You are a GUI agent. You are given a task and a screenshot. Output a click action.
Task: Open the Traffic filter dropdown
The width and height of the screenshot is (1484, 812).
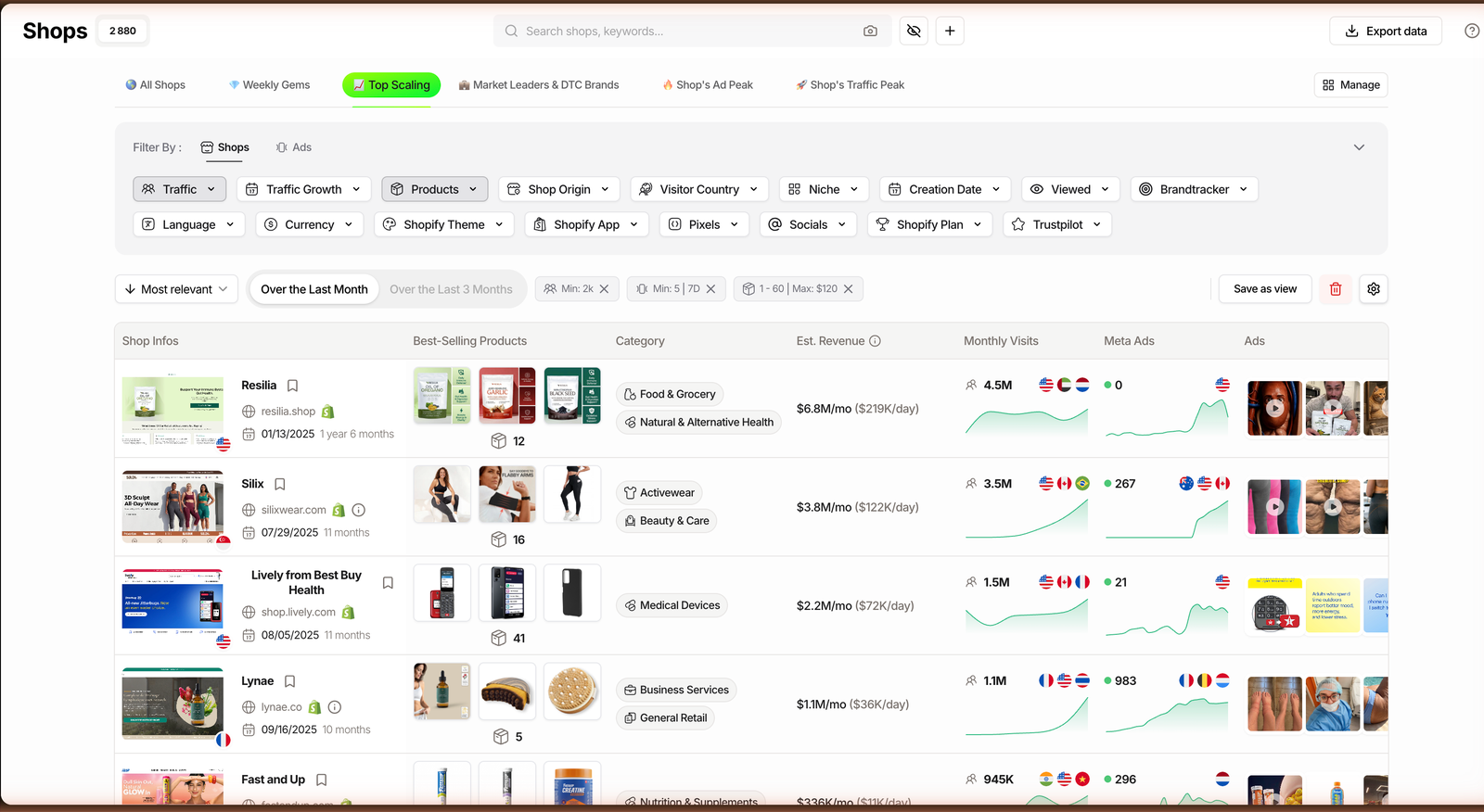pyautogui.click(x=180, y=189)
